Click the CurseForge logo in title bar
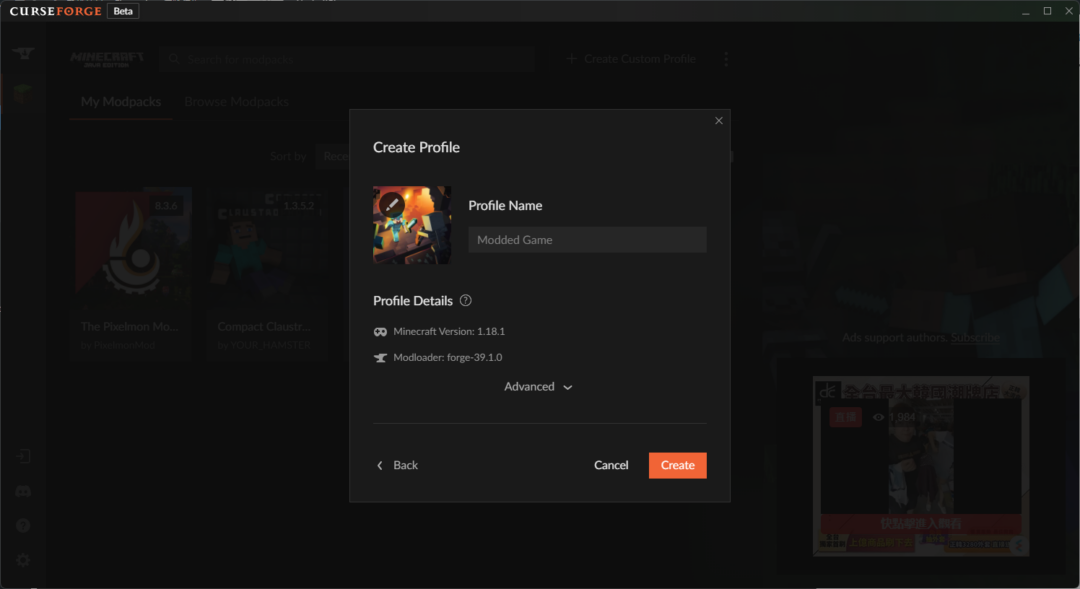Screen dimensions: 1080x589 tap(56, 11)
